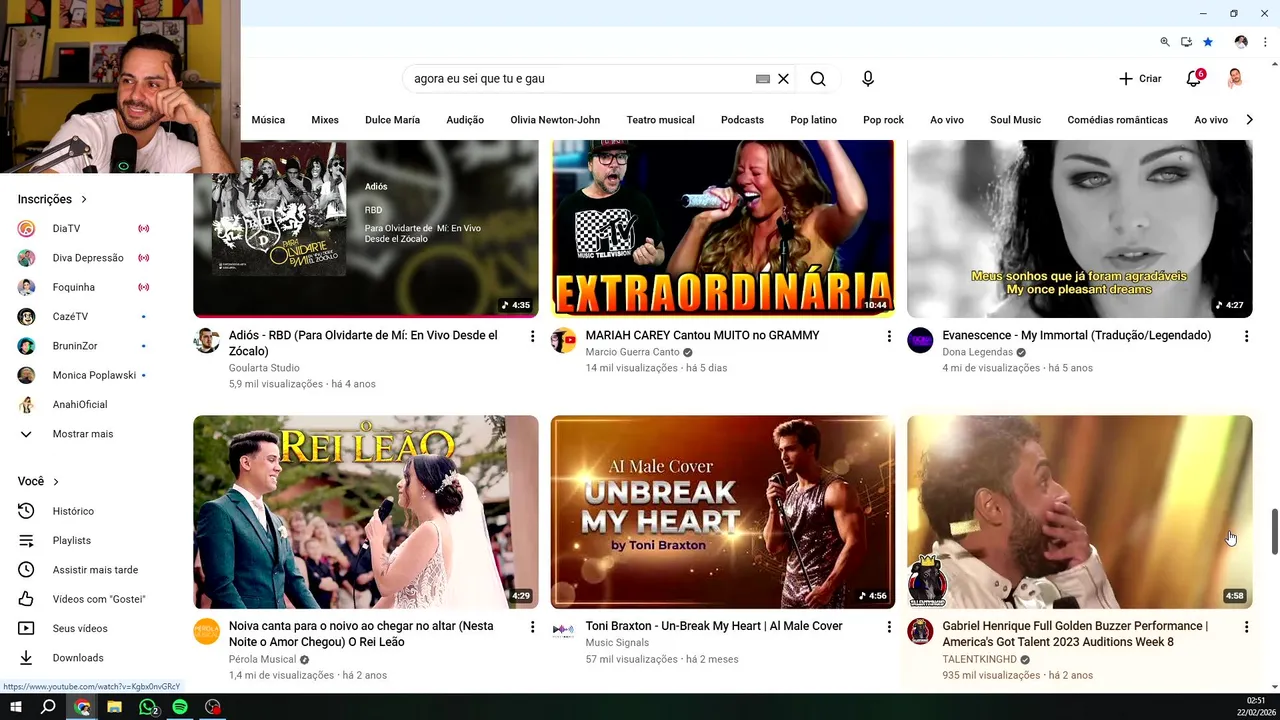Select the Música filter chip
Viewport: 1280px width, 720px height.
pos(268,120)
